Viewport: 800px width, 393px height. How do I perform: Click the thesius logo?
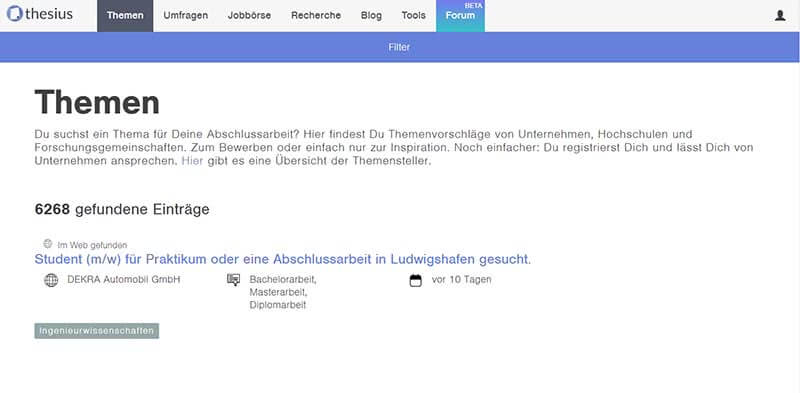coord(40,14)
